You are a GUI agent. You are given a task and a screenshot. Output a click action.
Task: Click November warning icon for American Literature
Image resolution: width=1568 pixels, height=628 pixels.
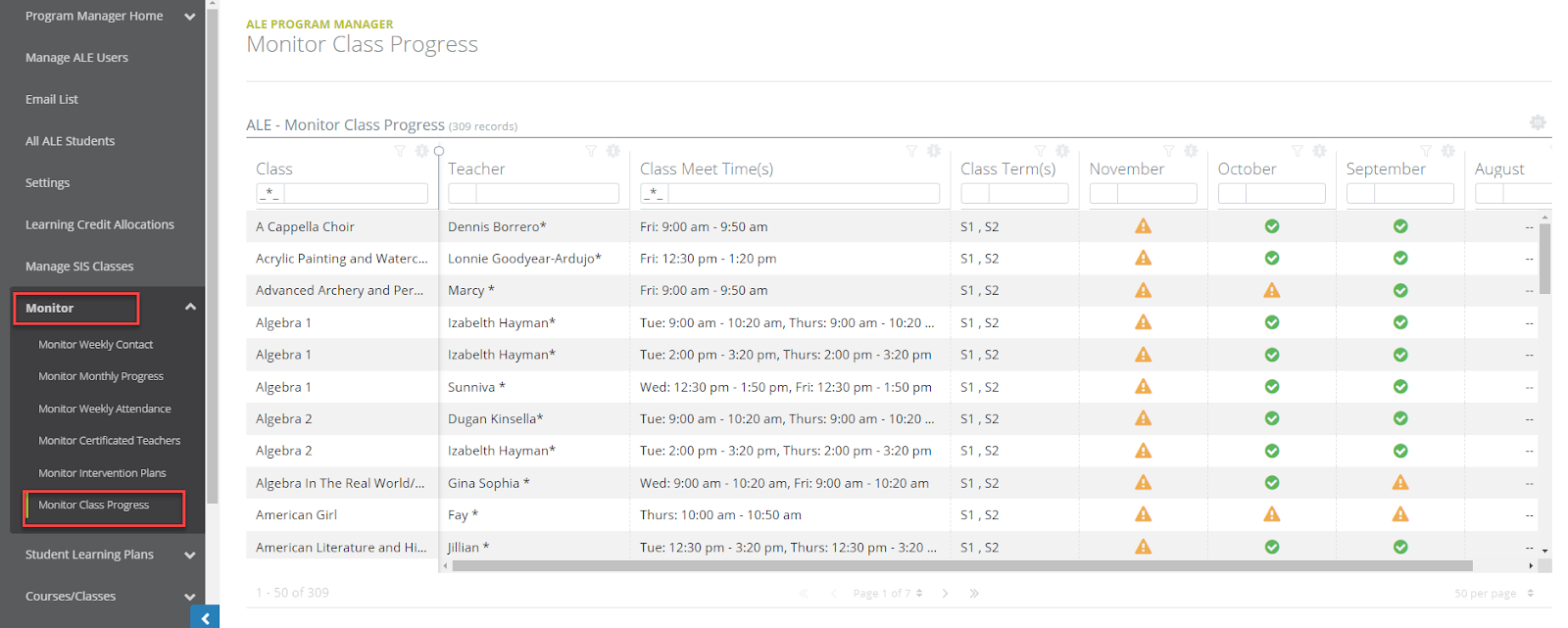coord(1143,547)
